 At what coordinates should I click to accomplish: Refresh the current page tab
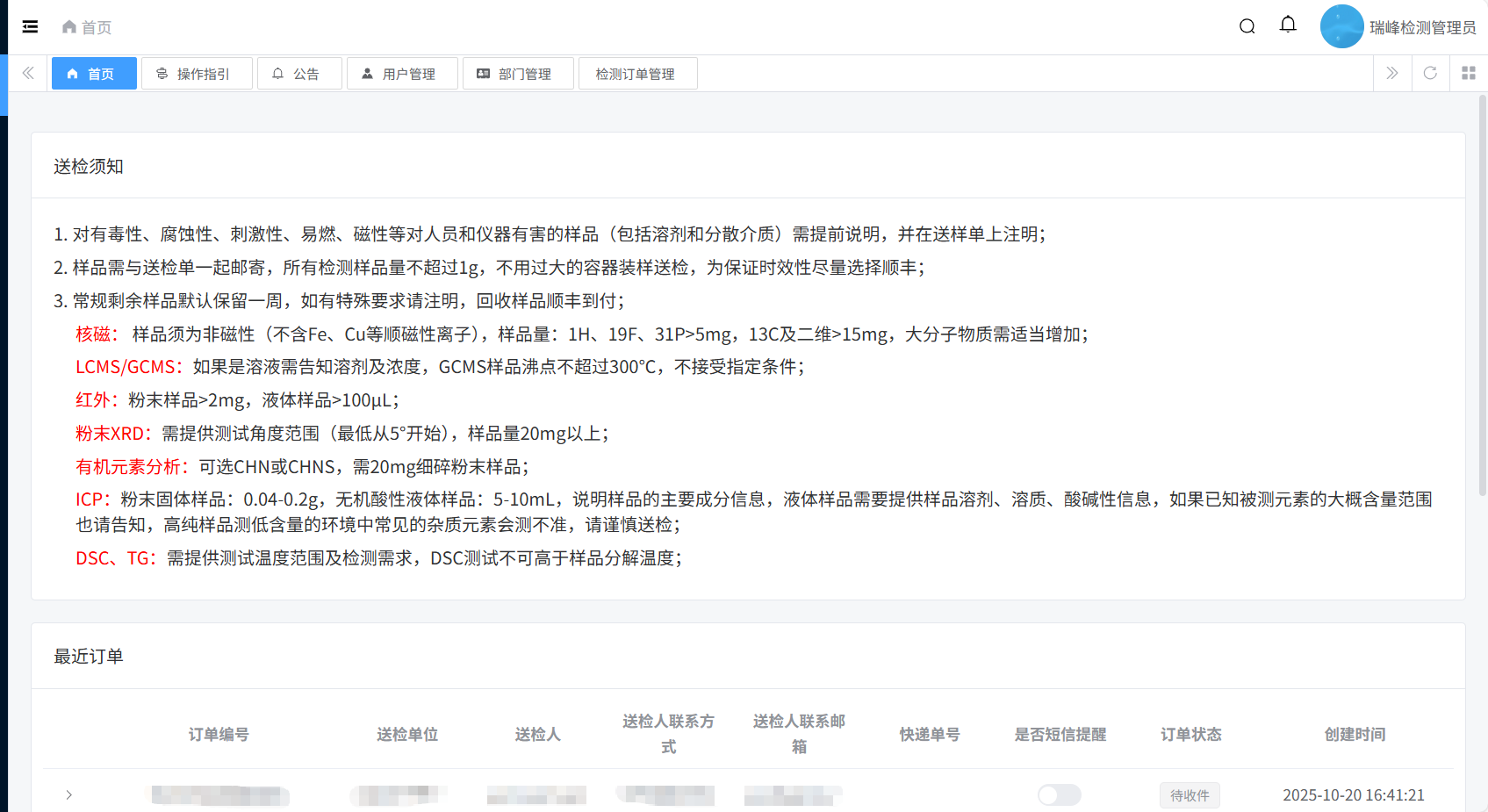1430,74
